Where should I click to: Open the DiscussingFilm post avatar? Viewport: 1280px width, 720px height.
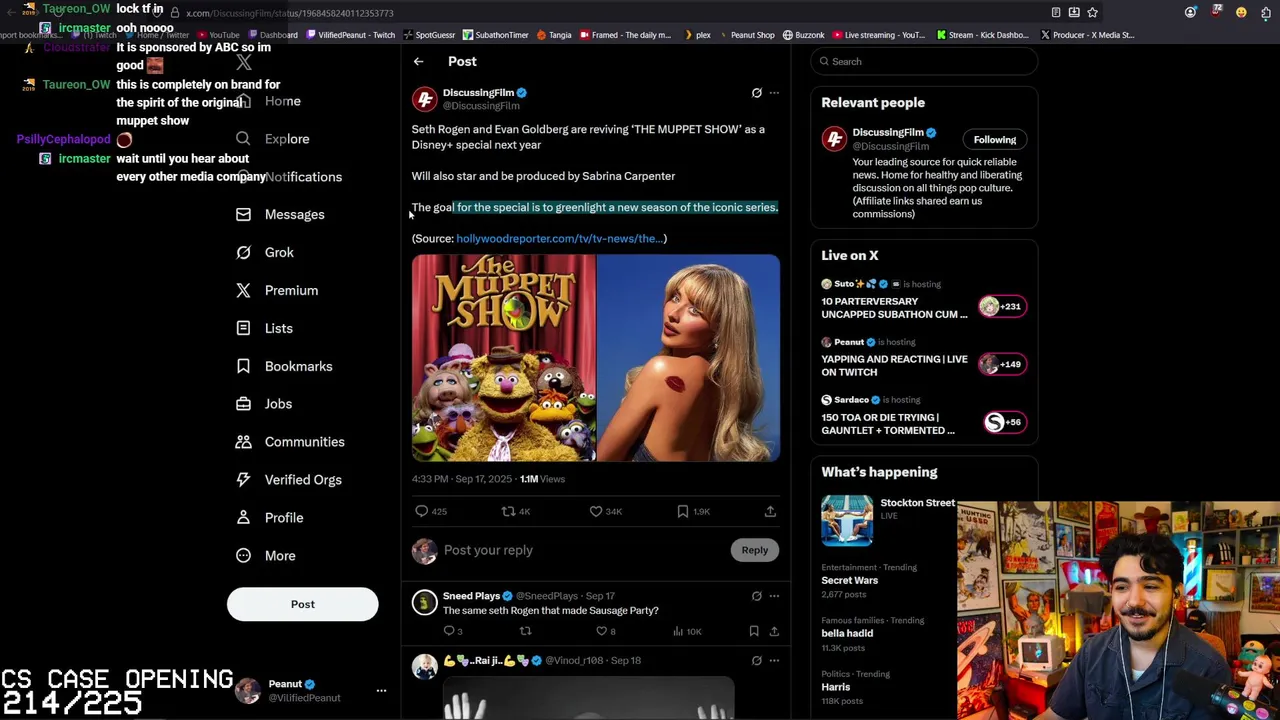tap(425, 99)
